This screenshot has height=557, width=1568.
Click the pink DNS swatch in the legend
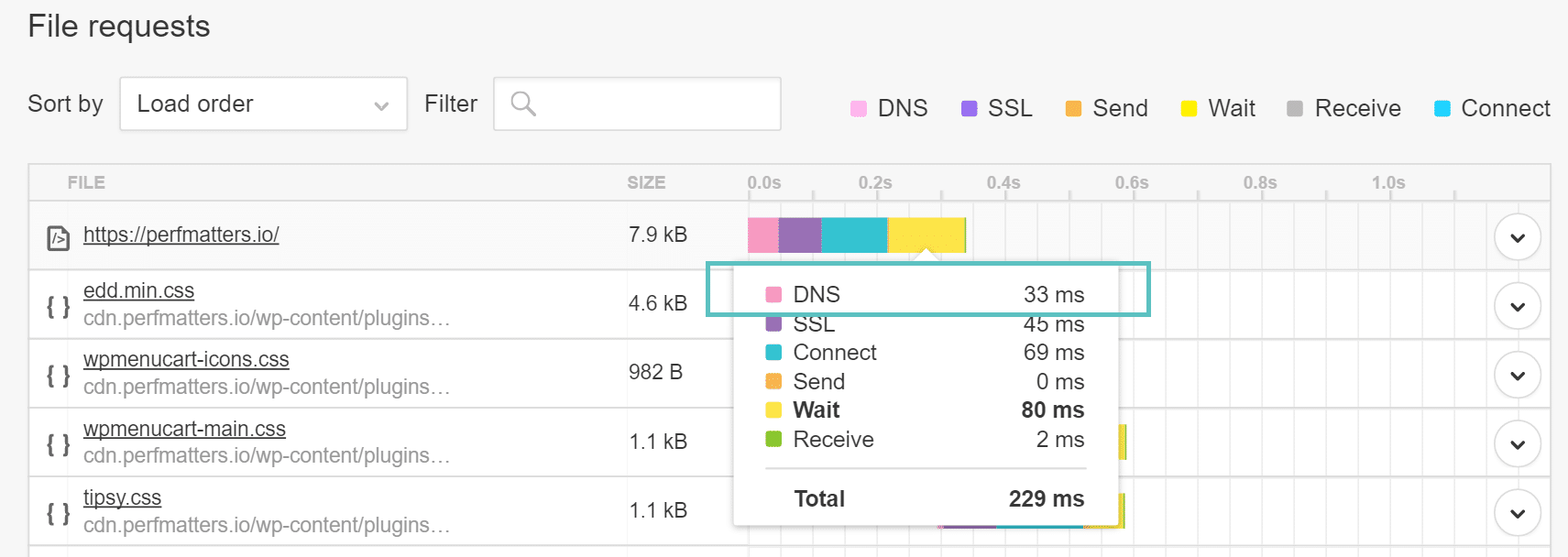point(858,107)
